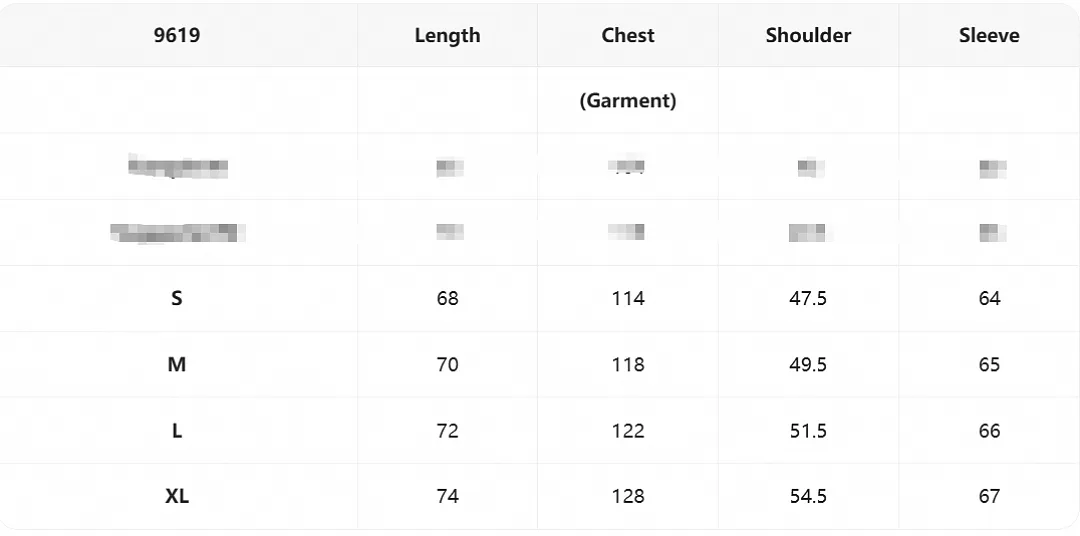Viewport: 1080px width, 536px height.
Task: Click the shoulder value 49.5
Action: [809, 364]
